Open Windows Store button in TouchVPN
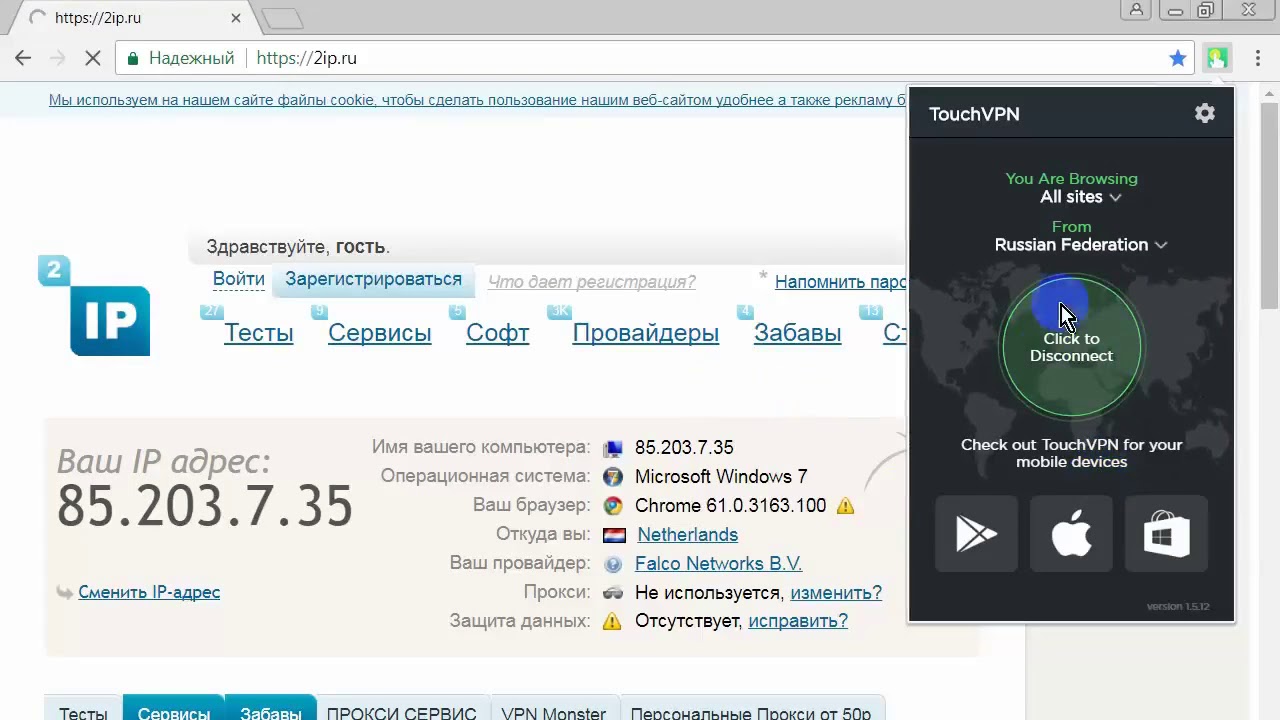This screenshot has width=1280, height=720. point(1166,534)
